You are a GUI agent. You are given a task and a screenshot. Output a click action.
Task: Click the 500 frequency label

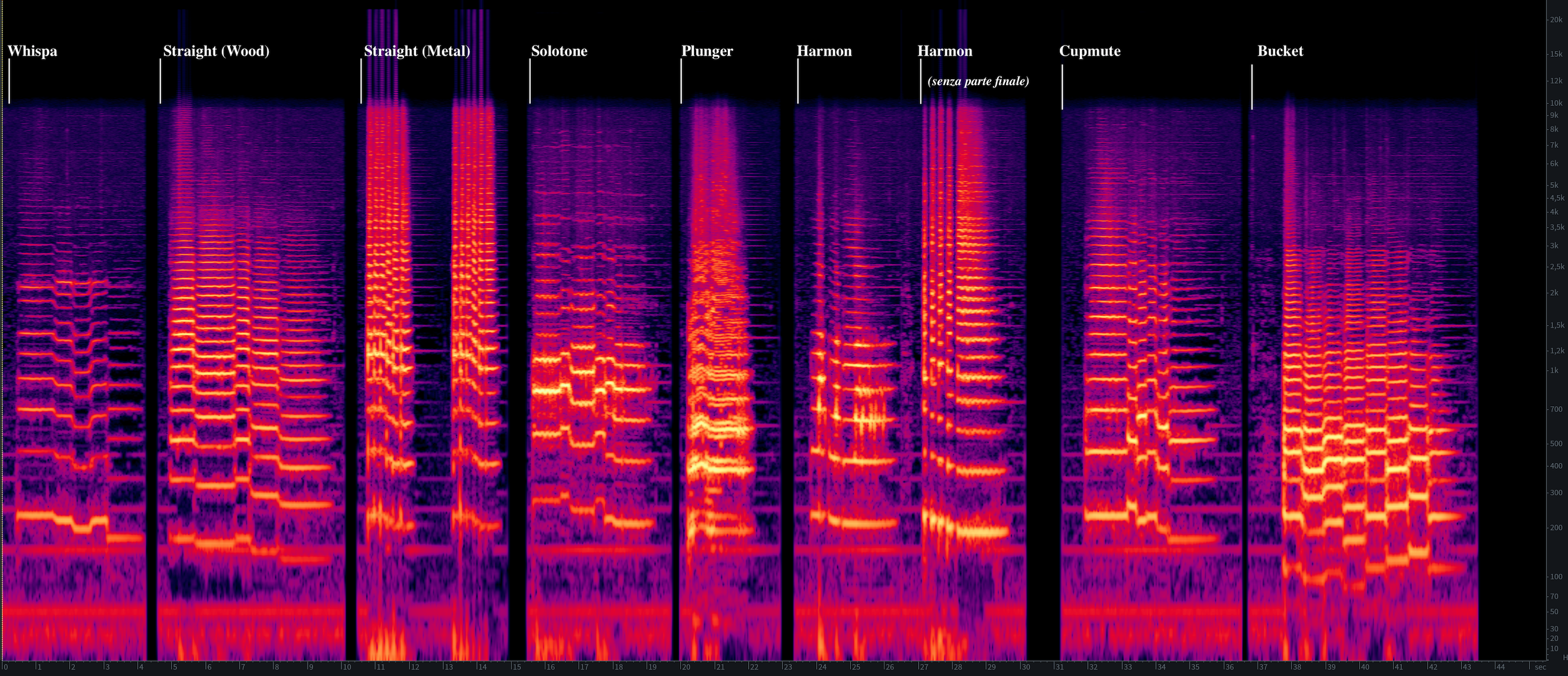click(1556, 444)
